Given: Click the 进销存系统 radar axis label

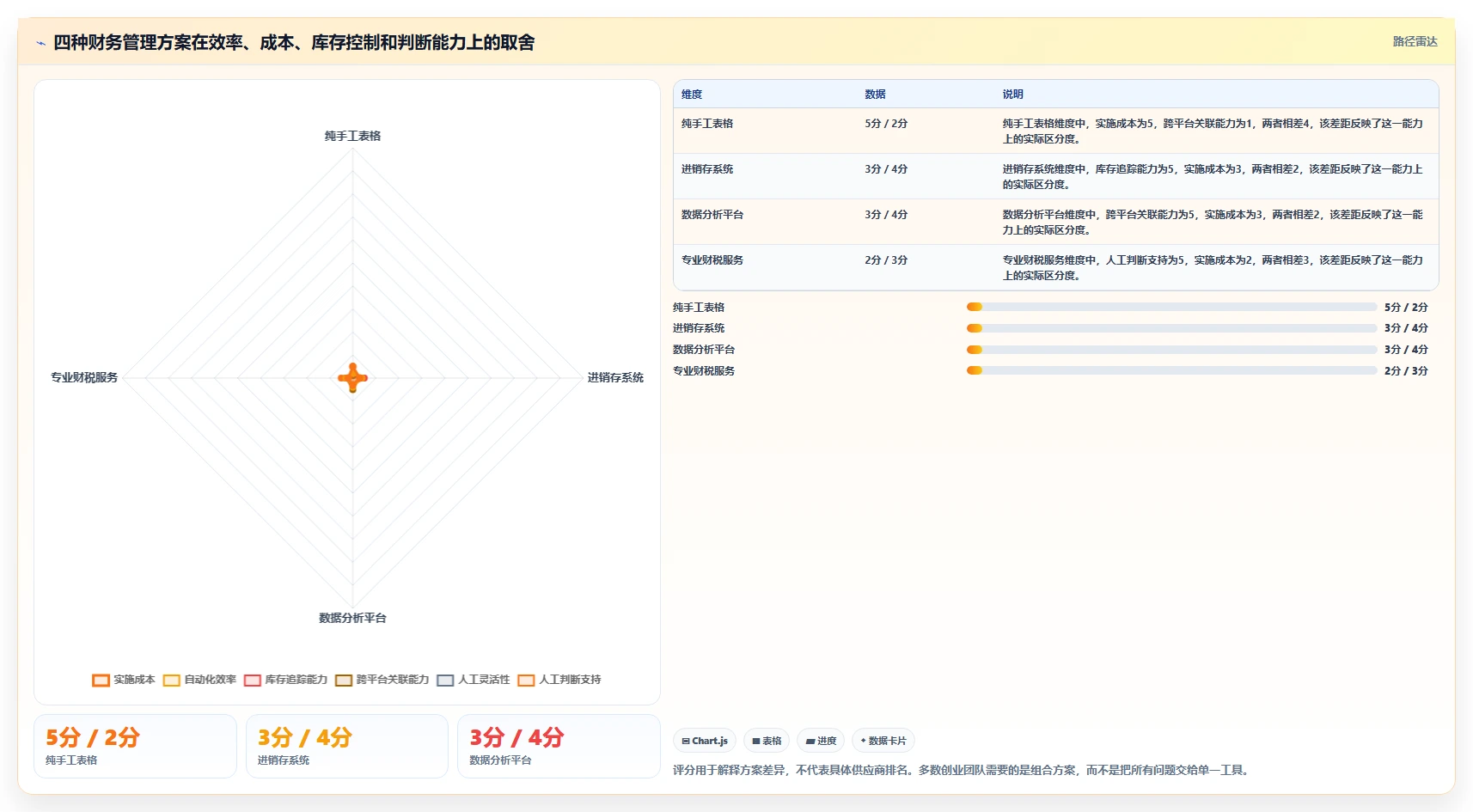Looking at the screenshot, I should coord(615,377).
